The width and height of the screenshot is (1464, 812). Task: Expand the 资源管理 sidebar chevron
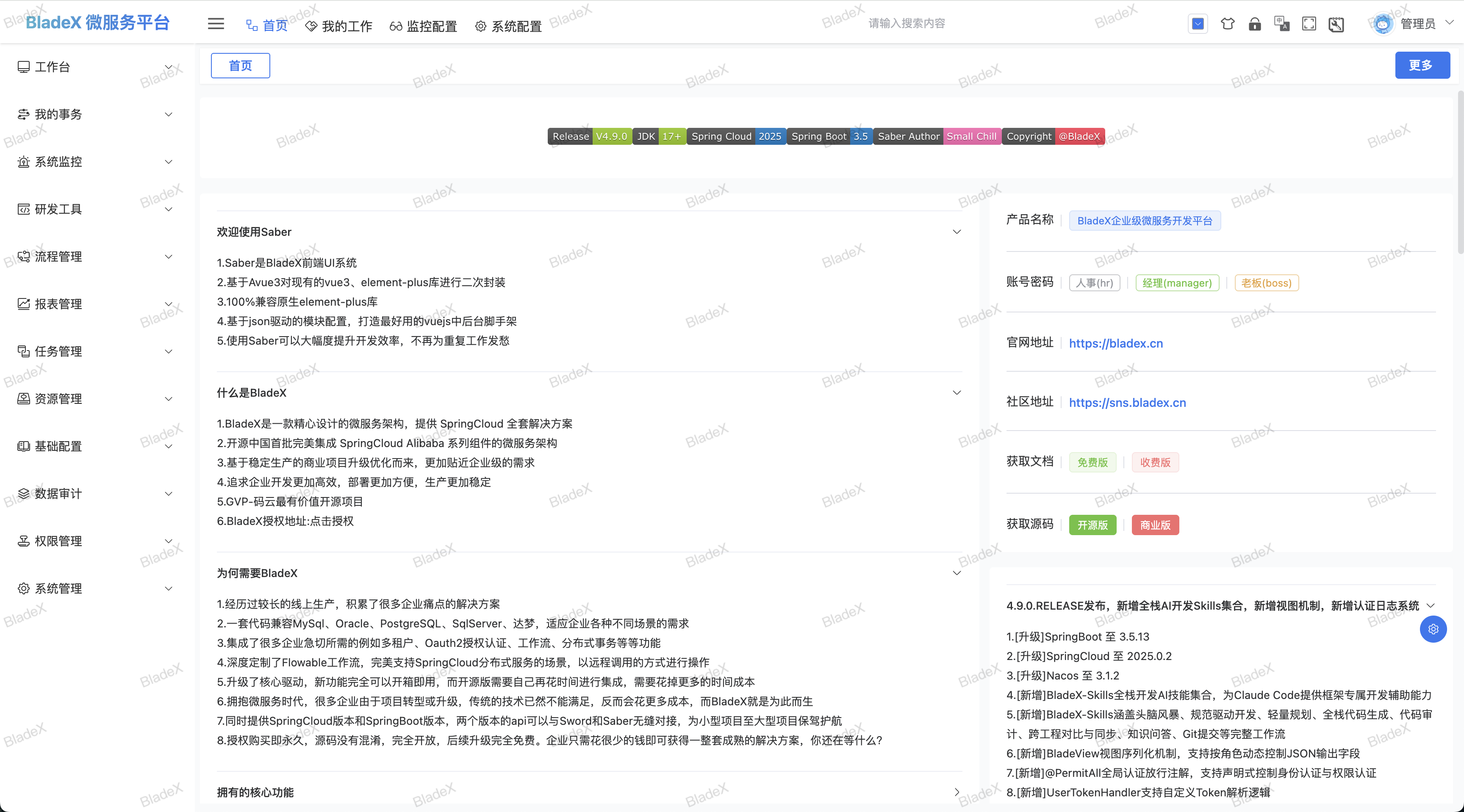pyautogui.click(x=169, y=399)
